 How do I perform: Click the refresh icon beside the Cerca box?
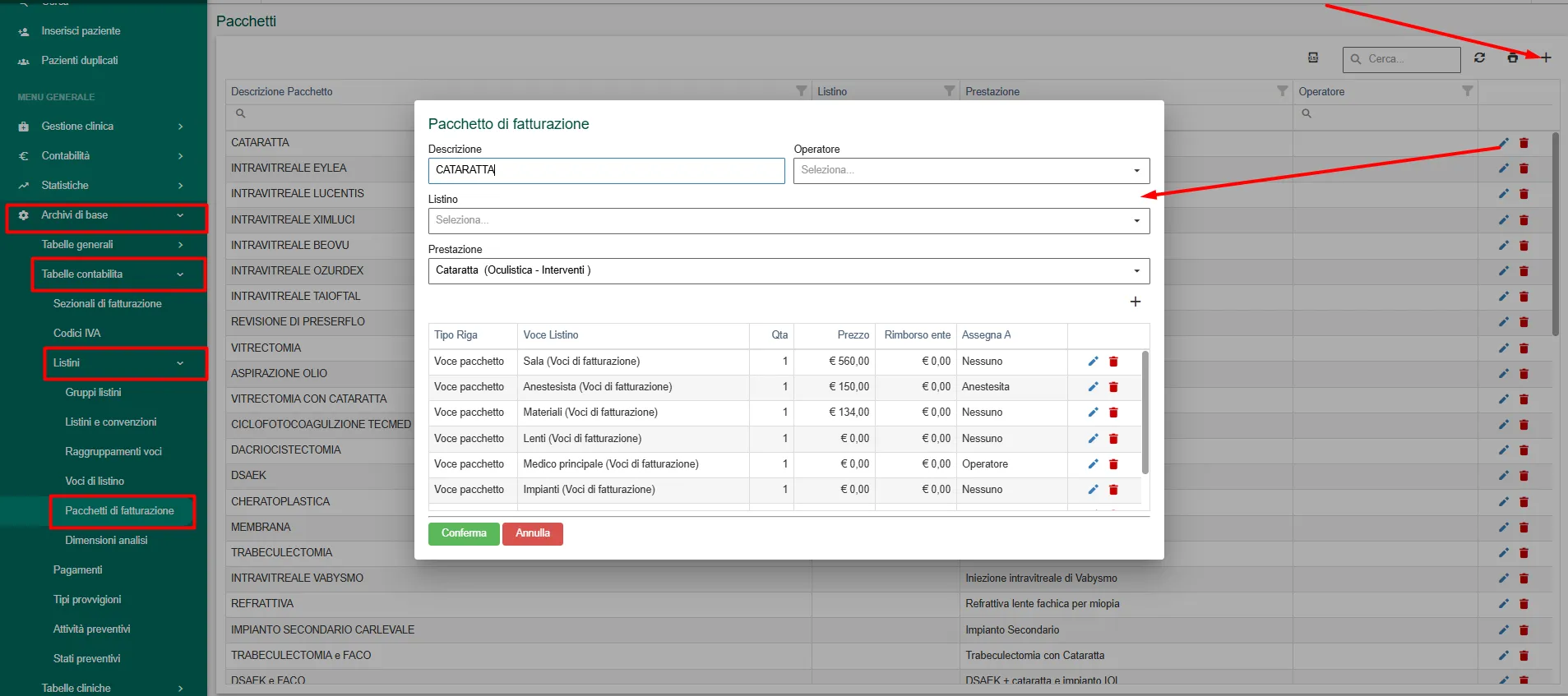1479,58
